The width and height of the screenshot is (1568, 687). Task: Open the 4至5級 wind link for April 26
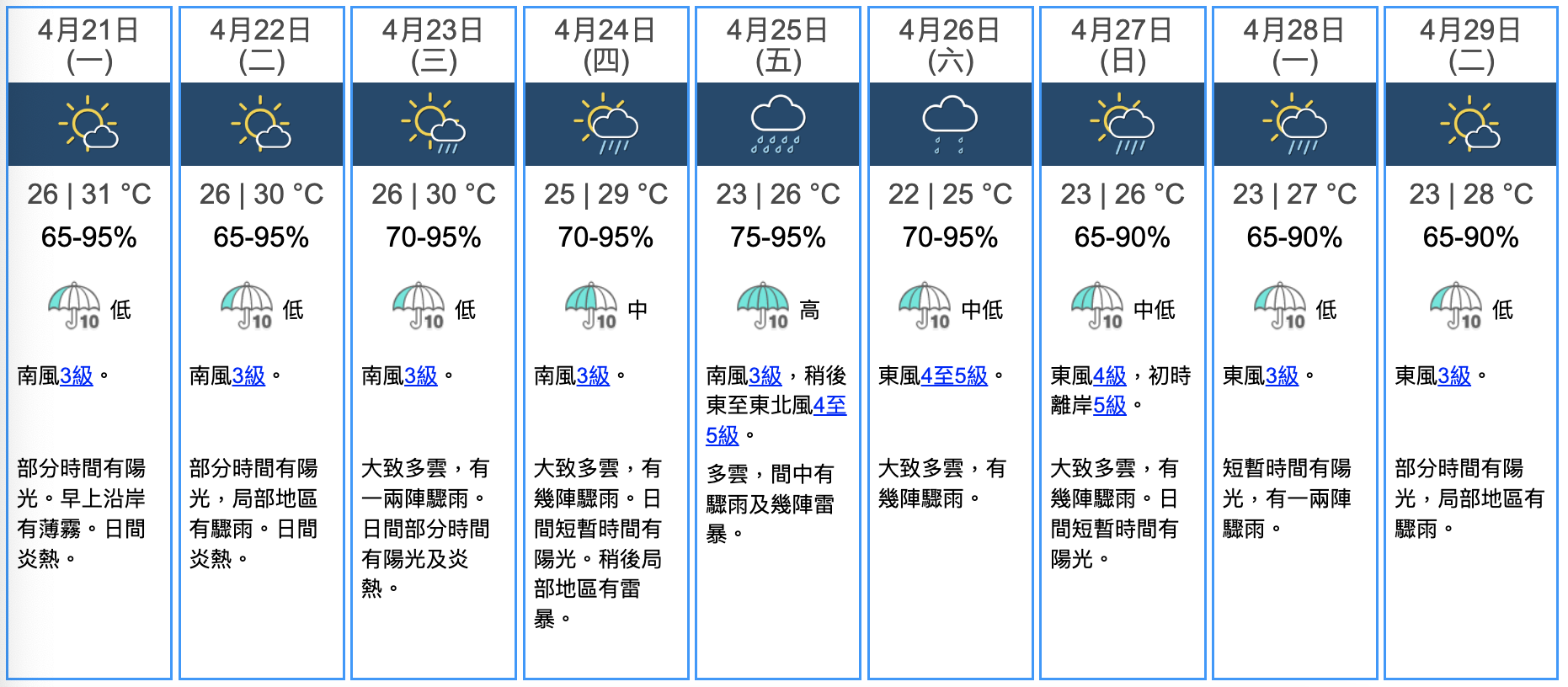[954, 375]
